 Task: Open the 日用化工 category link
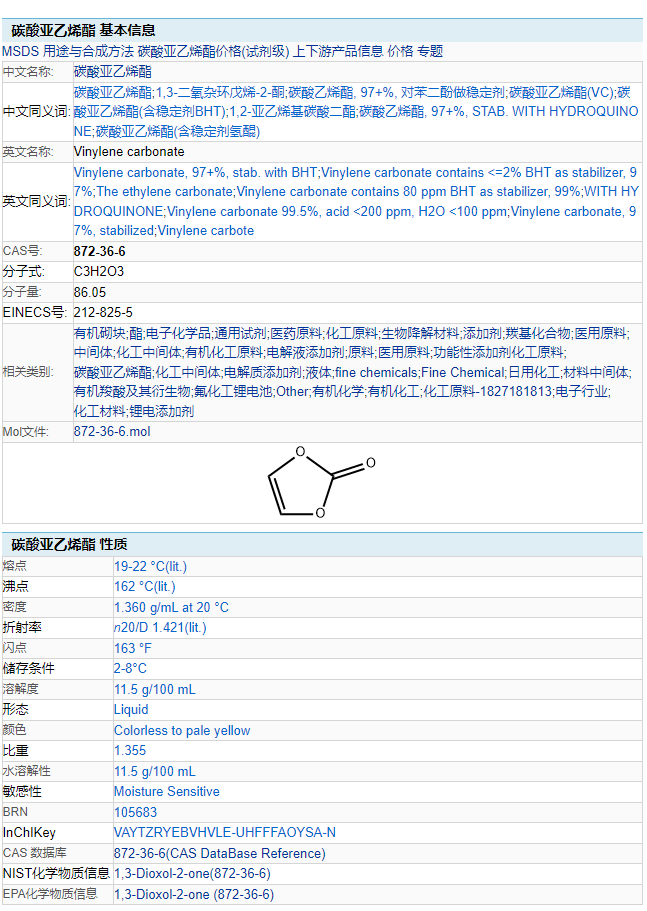coord(534,372)
